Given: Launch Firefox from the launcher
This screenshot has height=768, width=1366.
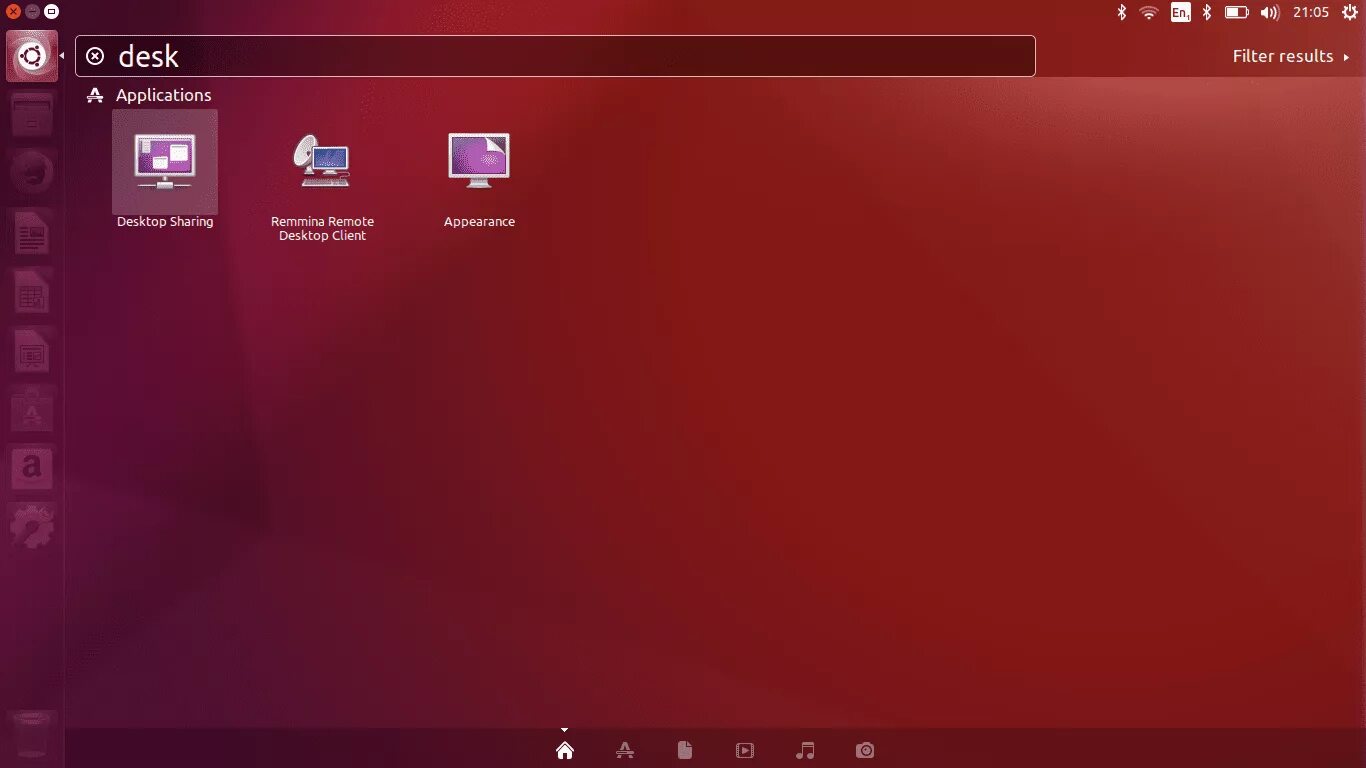Looking at the screenshot, I should pos(32,175).
